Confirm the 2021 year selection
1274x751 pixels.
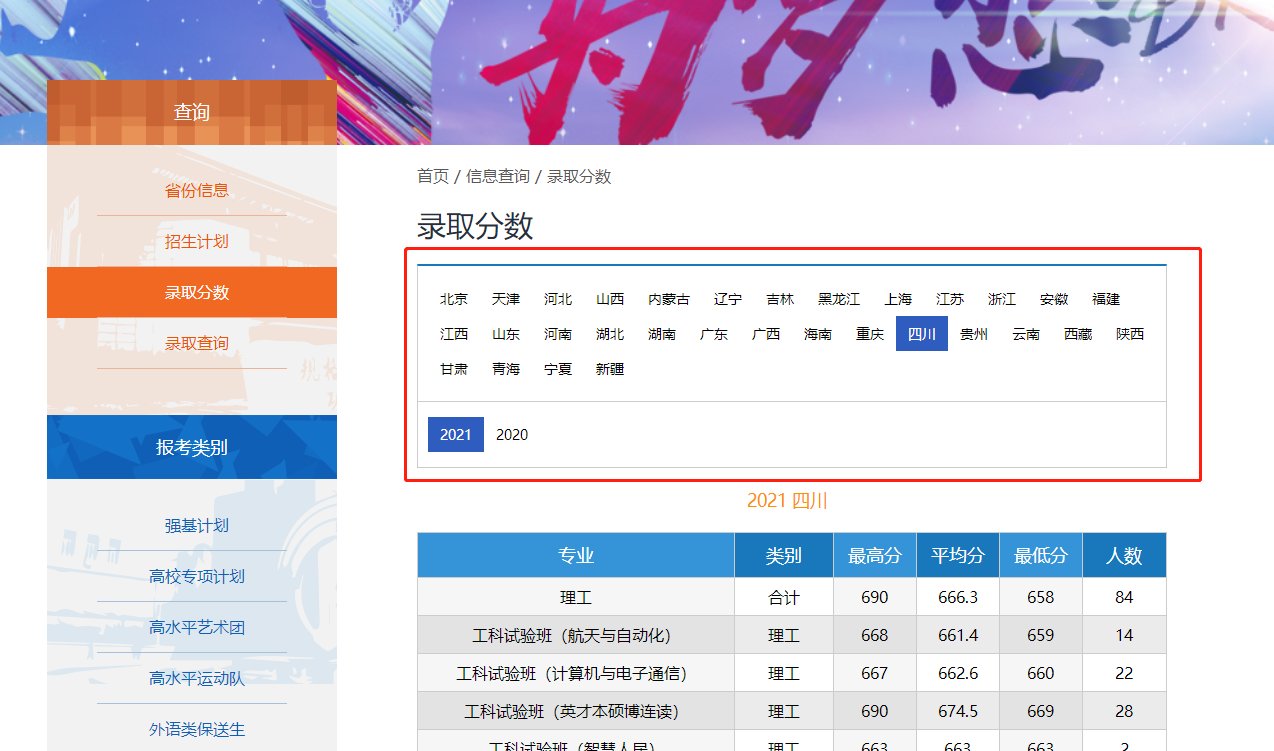pyautogui.click(x=455, y=434)
